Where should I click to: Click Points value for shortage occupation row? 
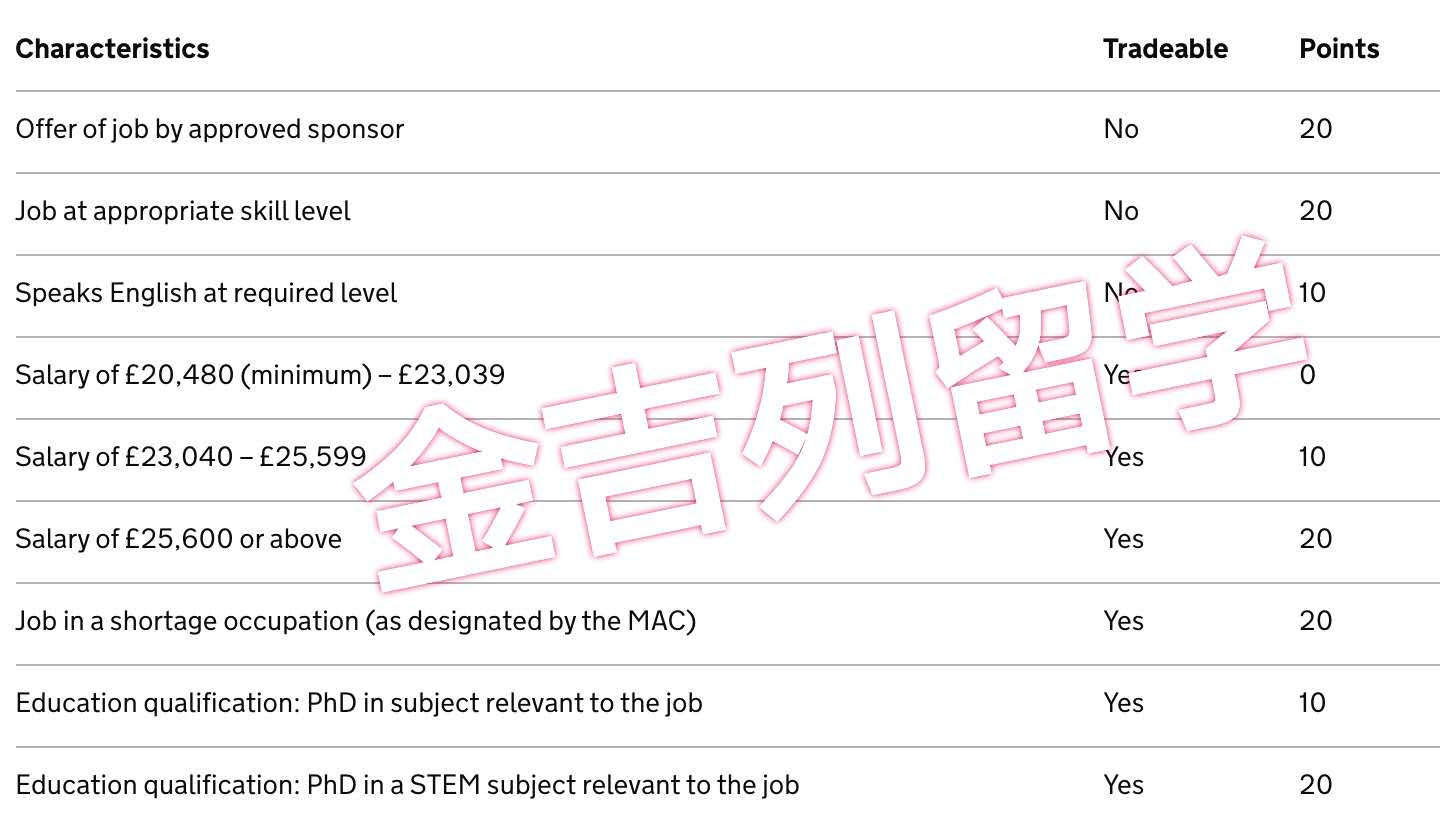[x=1315, y=621]
